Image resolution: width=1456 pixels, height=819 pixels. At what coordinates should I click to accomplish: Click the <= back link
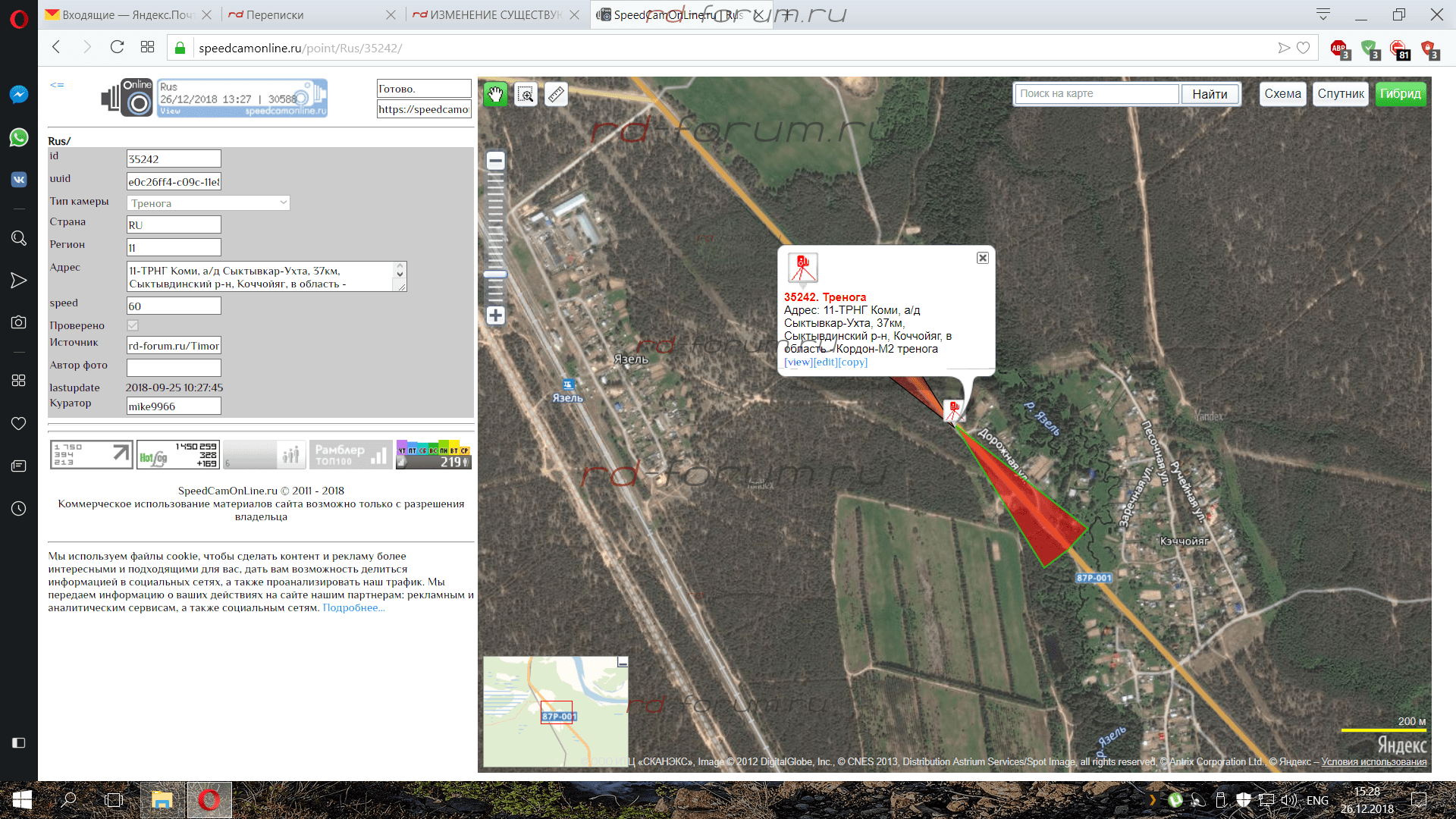[x=57, y=85]
